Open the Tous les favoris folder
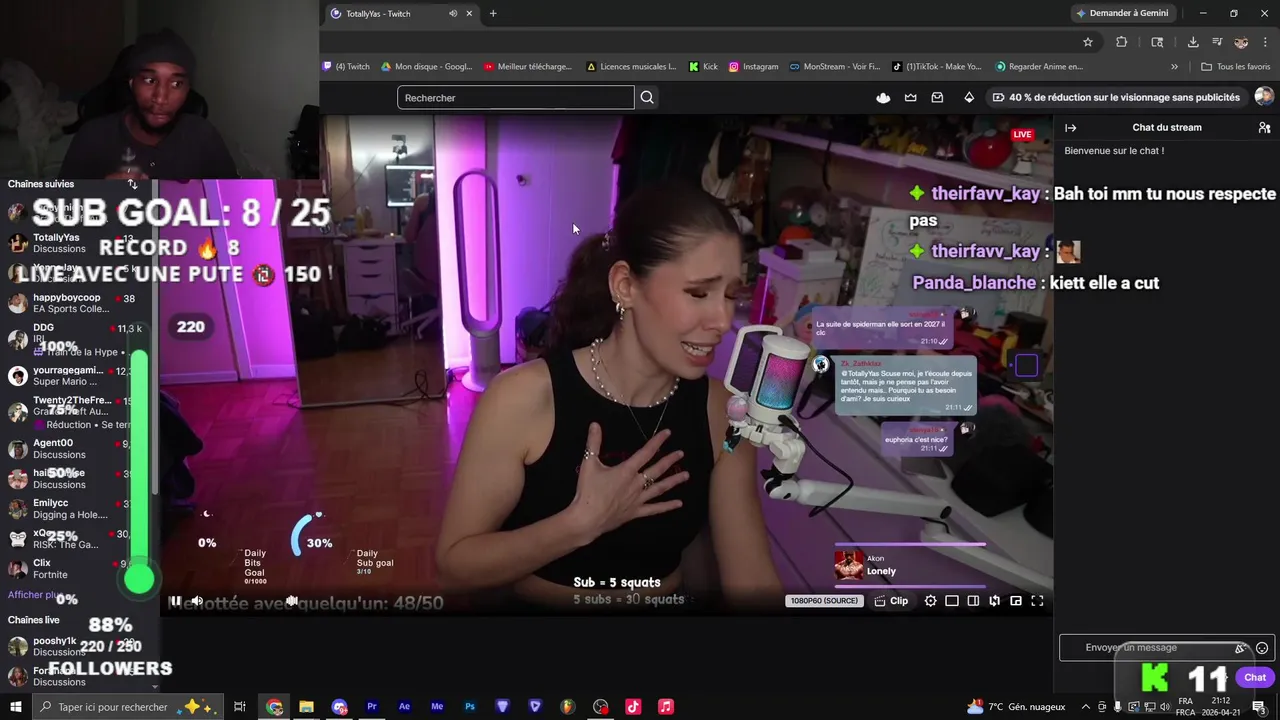The width and height of the screenshot is (1280, 720). click(1236, 67)
